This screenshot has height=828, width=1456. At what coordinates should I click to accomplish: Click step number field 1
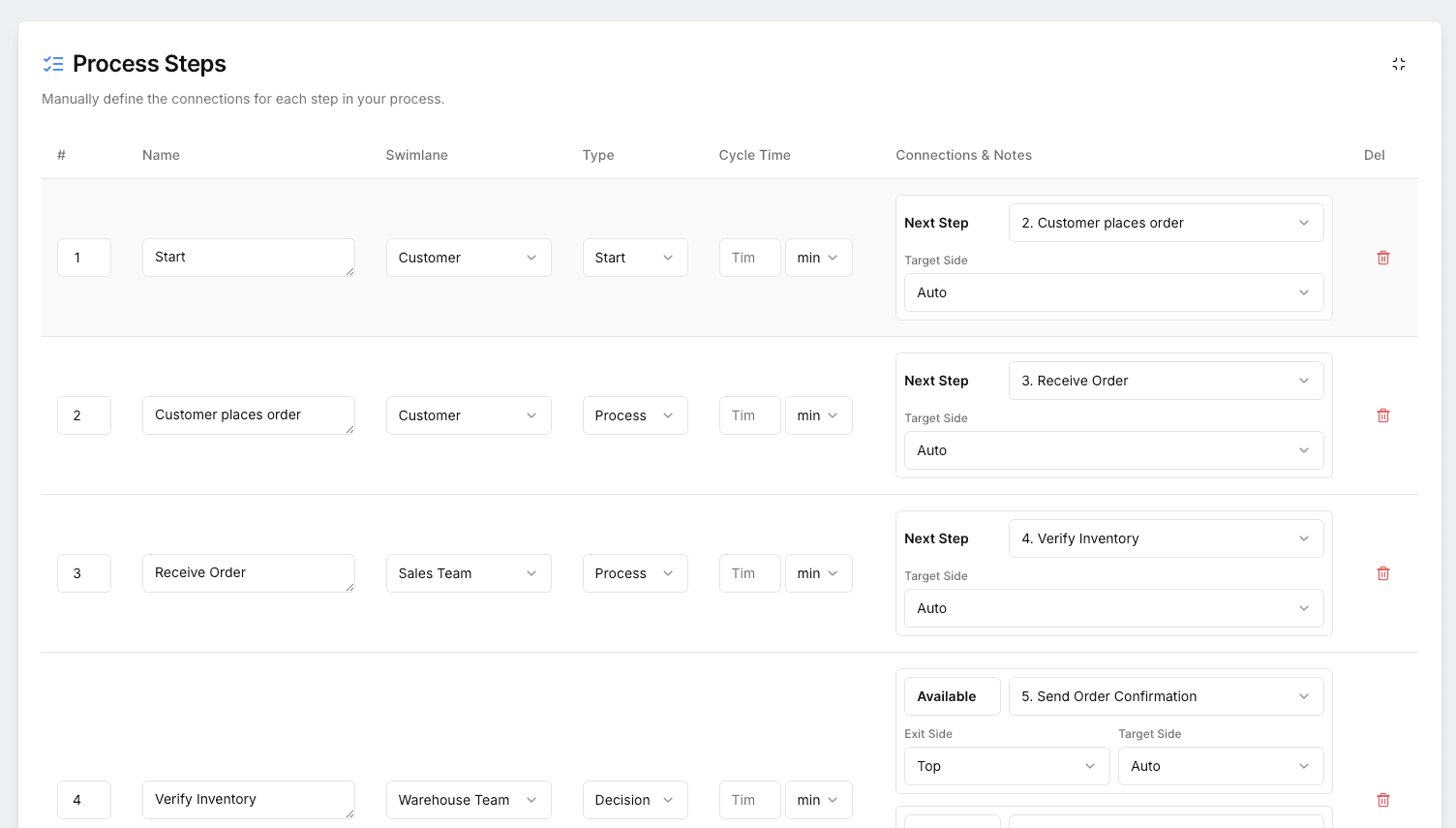click(x=84, y=258)
